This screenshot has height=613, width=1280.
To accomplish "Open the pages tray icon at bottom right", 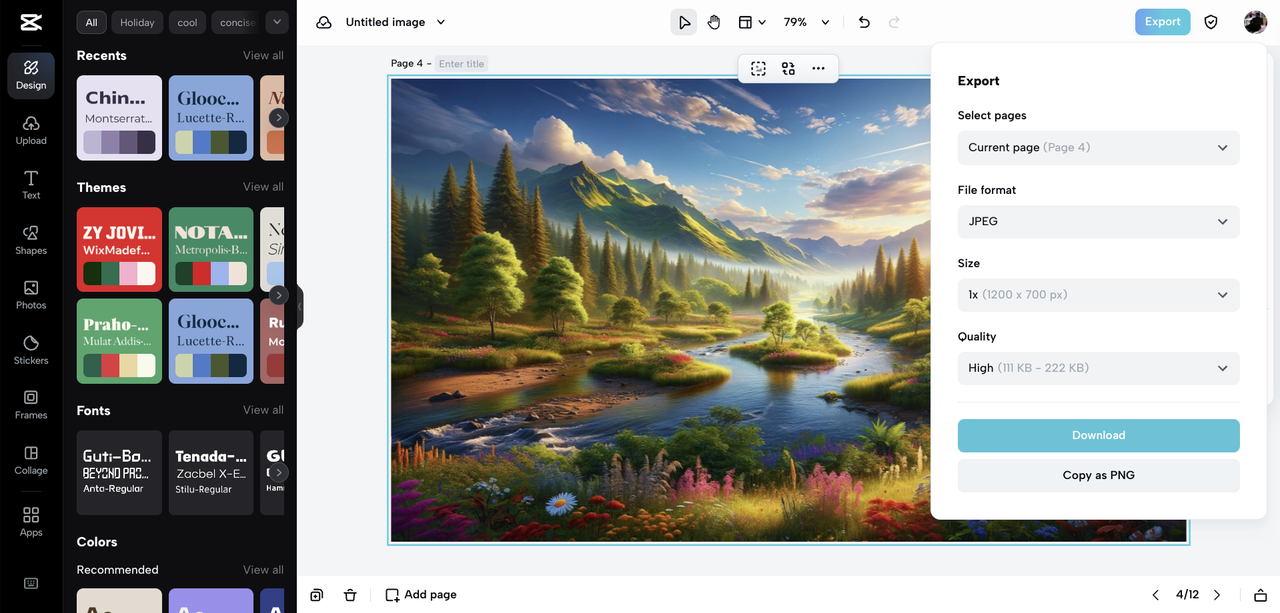I will pyautogui.click(x=1260, y=595).
